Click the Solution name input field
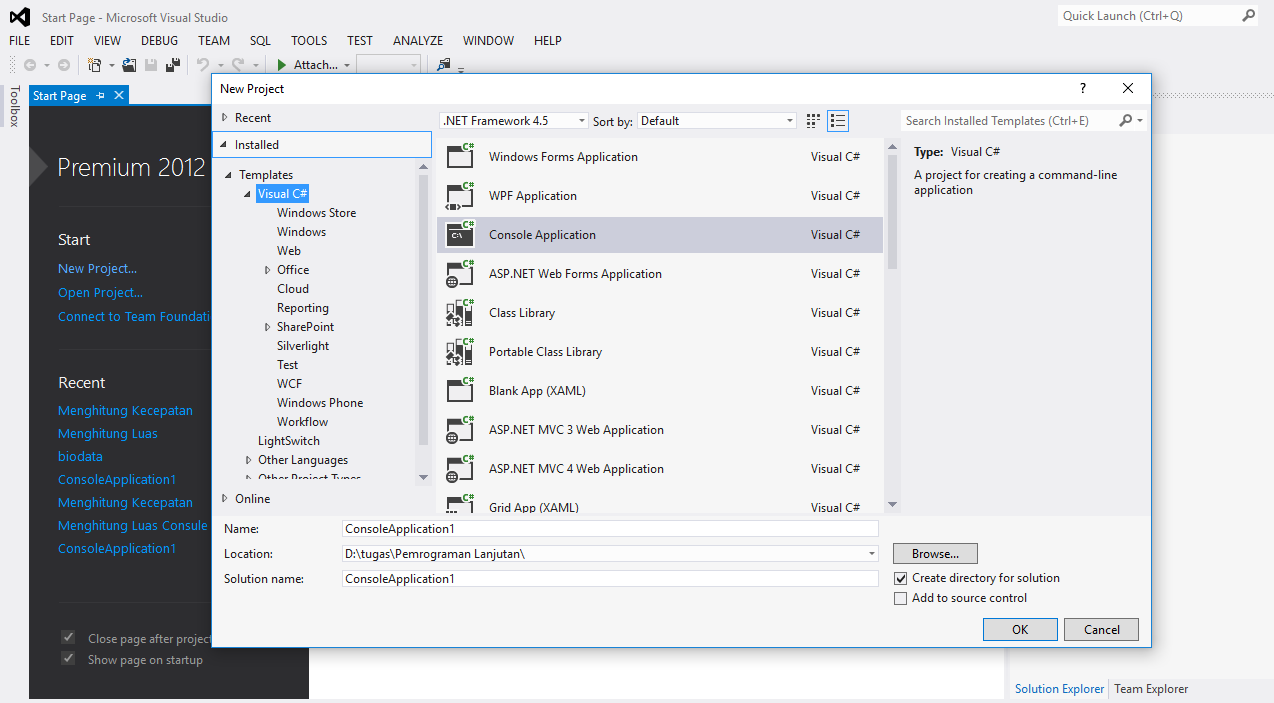Viewport: 1274px width, 703px height. (x=610, y=578)
